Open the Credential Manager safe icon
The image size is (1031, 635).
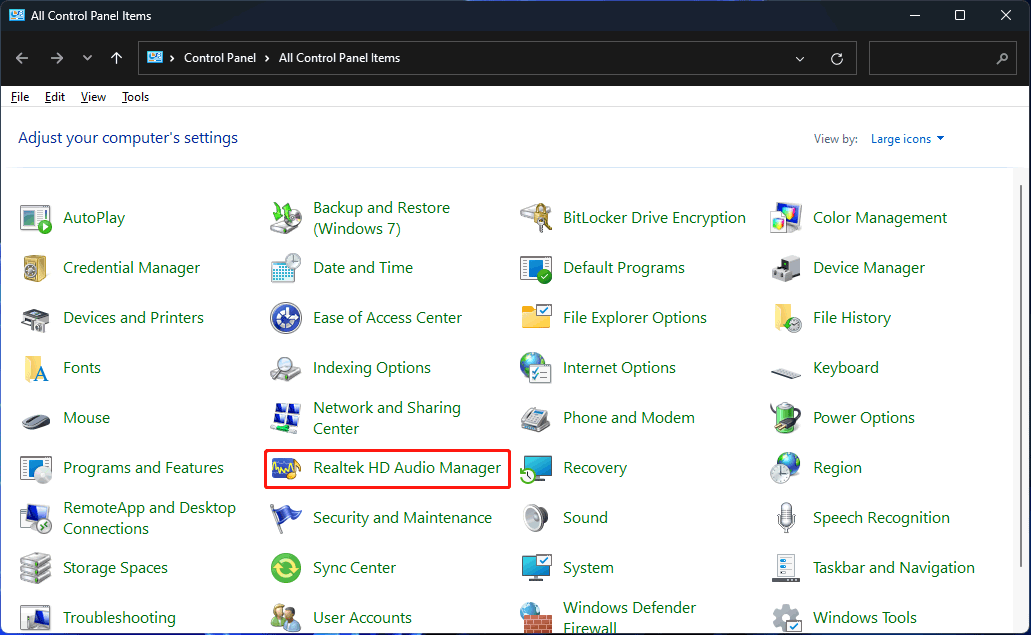pos(36,268)
